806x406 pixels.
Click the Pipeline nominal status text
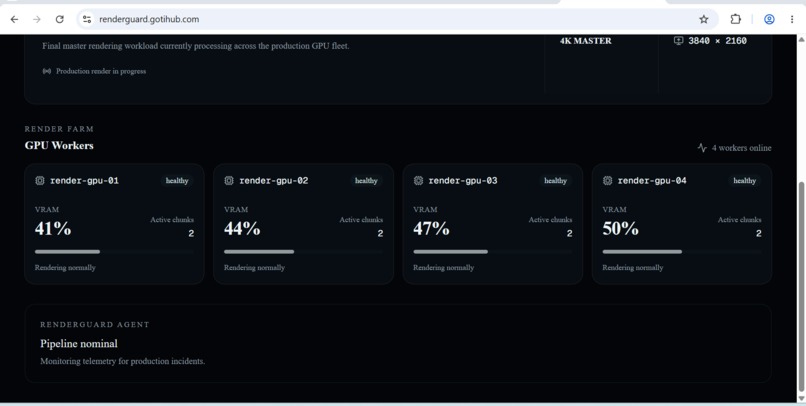(x=79, y=344)
